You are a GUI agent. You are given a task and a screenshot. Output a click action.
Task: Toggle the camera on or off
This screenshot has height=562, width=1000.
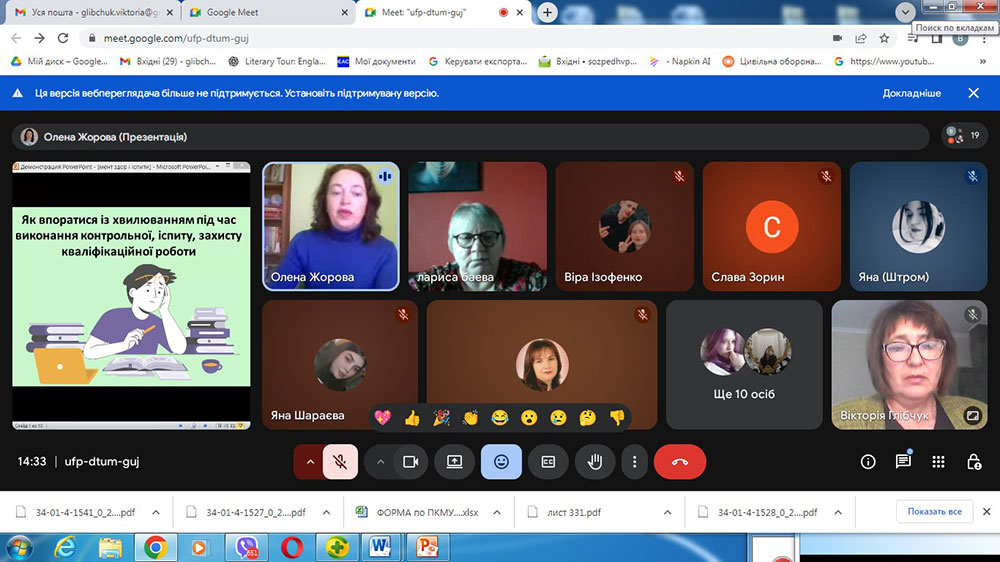(409, 462)
